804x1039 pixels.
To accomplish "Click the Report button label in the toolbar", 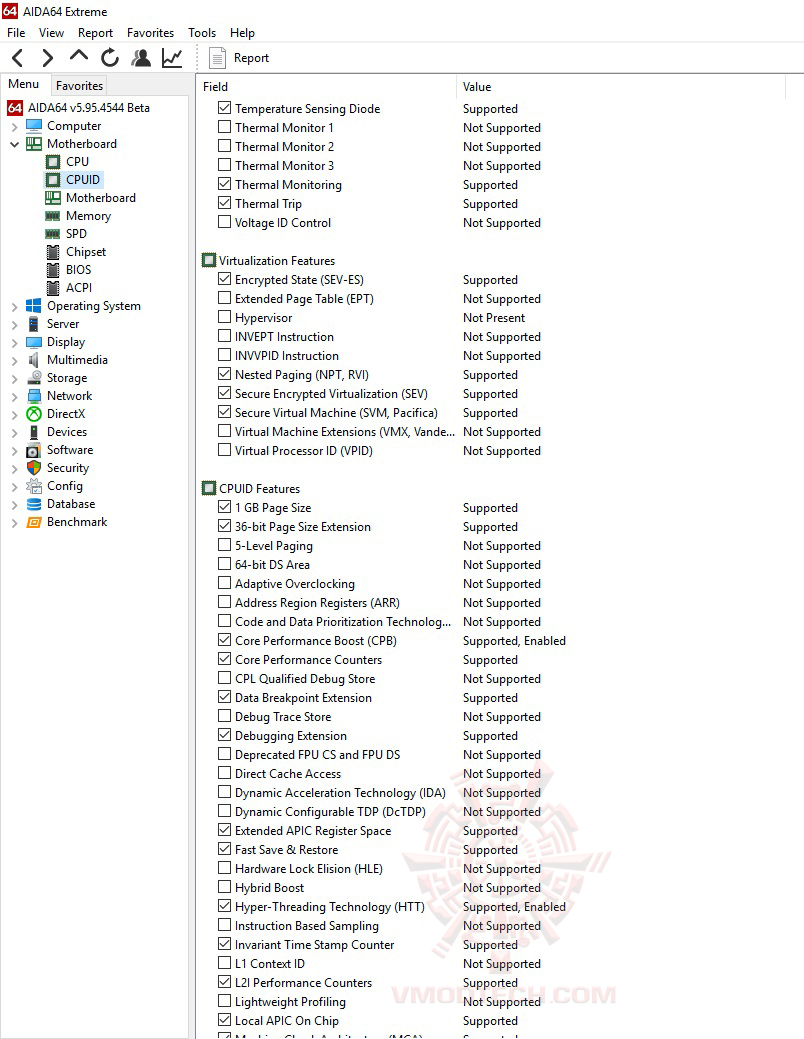I will tap(251, 58).
